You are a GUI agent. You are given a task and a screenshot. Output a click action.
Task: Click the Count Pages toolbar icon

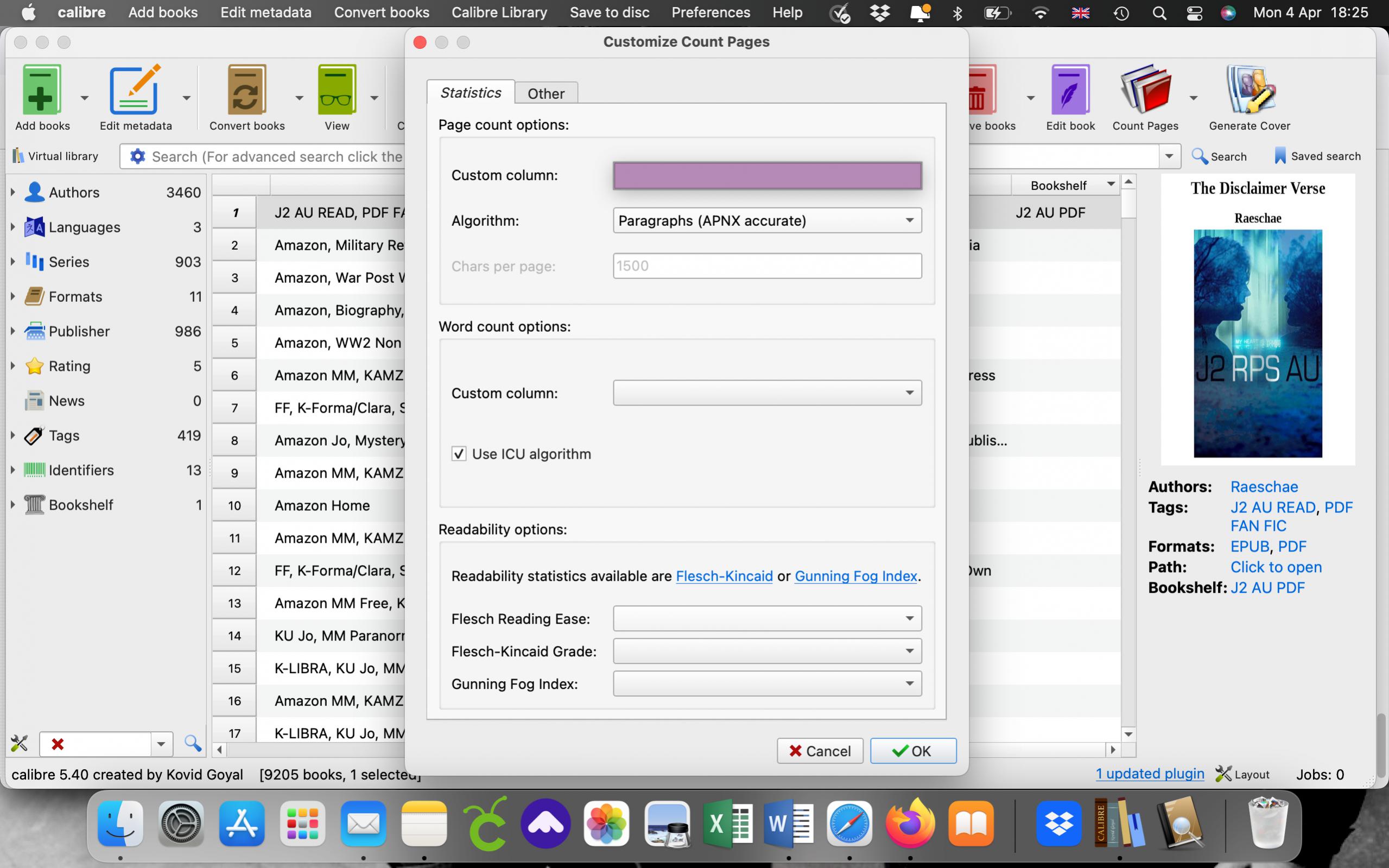(x=1145, y=90)
